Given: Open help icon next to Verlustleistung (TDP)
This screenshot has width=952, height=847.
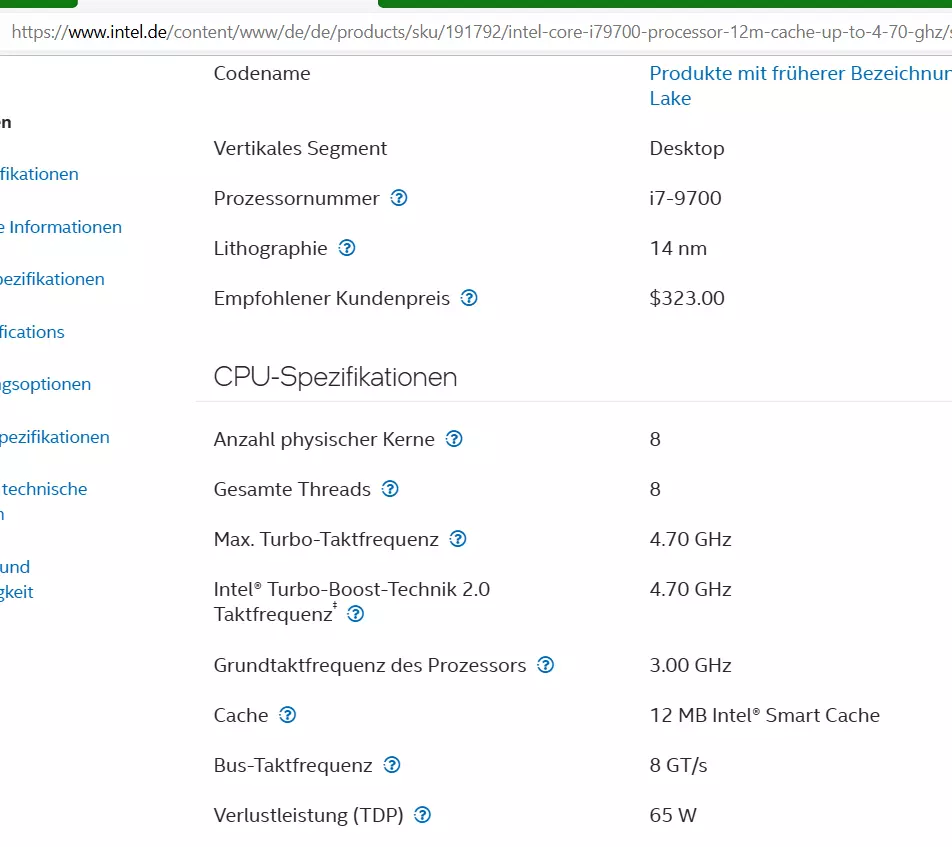Looking at the screenshot, I should (422, 815).
